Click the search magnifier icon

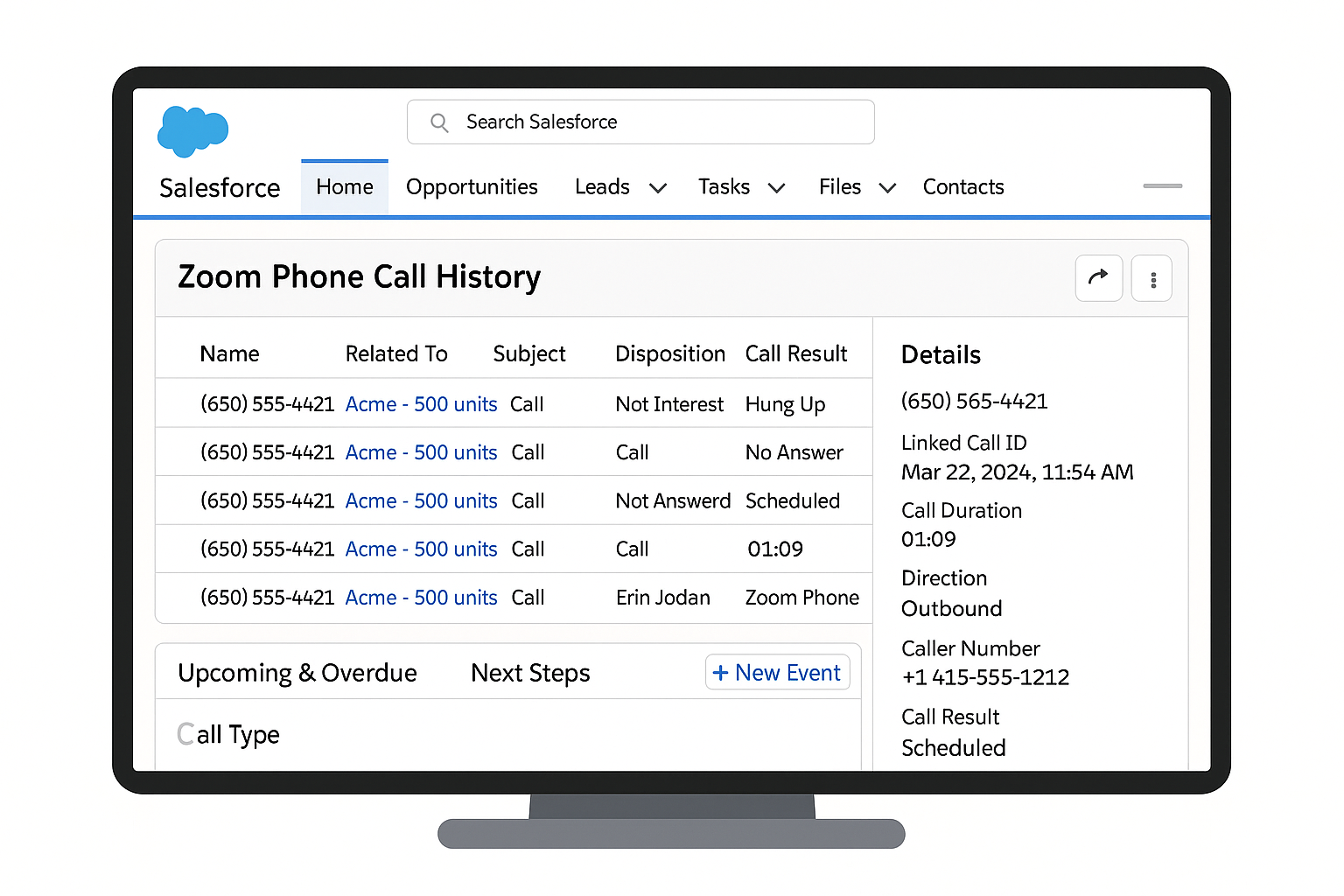pos(439,122)
